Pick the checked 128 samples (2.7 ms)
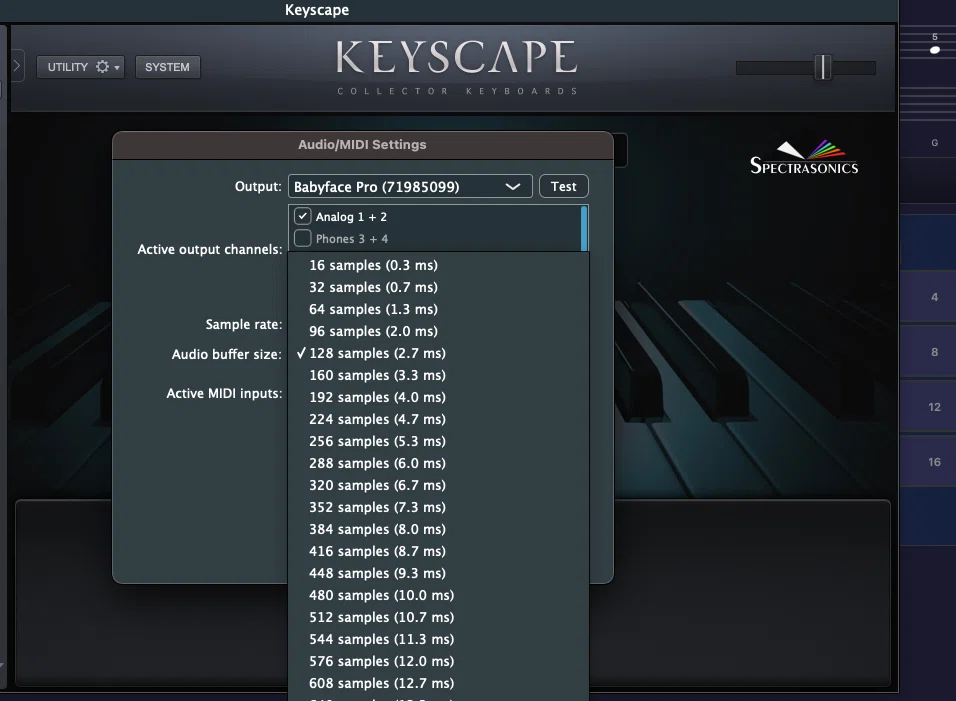Image resolution: width=956 pixels, height=701 pixels. click(438, 353)
